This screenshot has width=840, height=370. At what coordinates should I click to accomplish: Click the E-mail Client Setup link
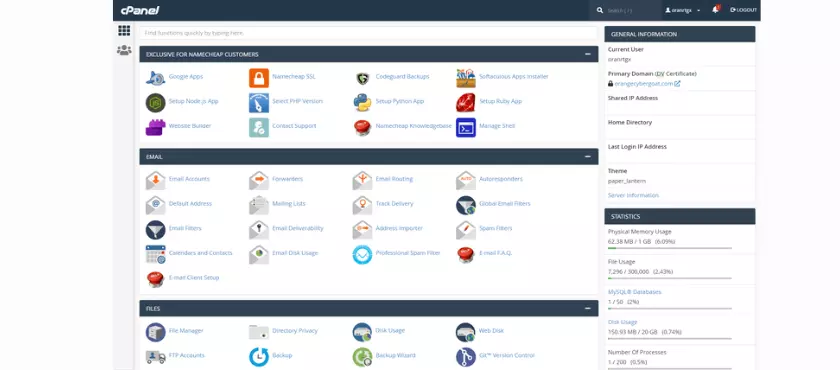pyautogui.click(x=194, y=277)
